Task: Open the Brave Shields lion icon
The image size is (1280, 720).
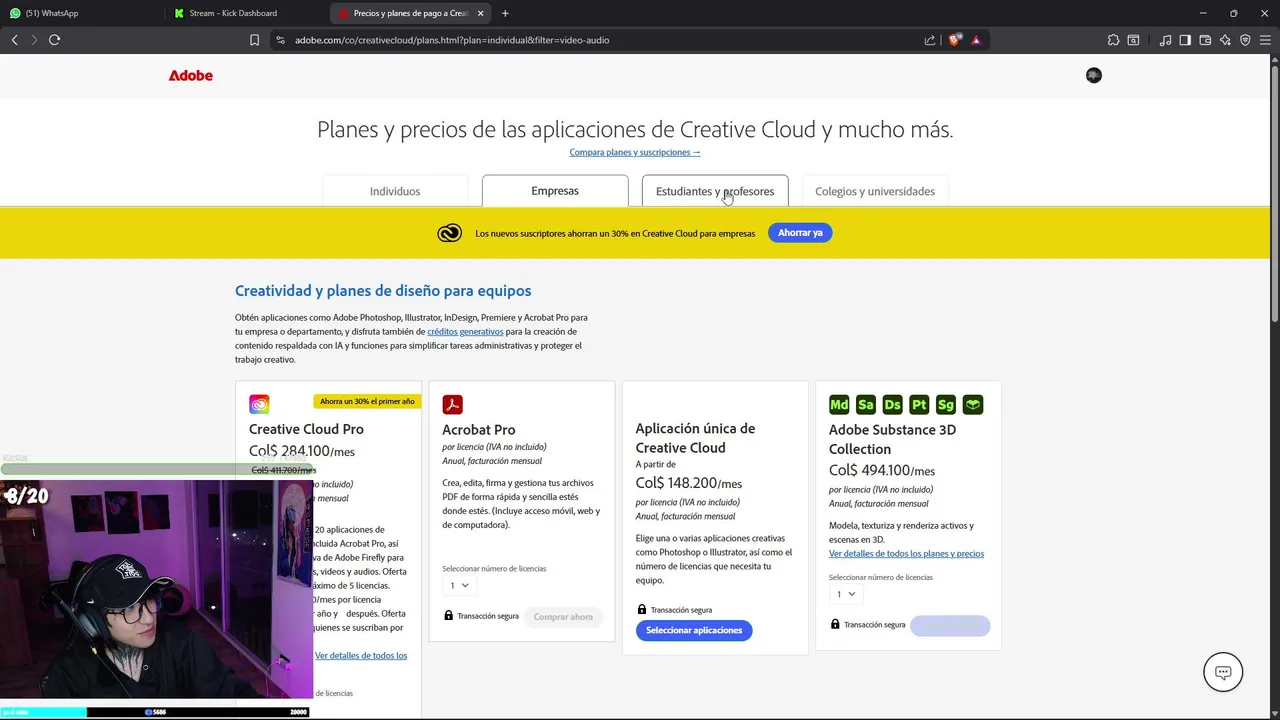Action: 954,40
